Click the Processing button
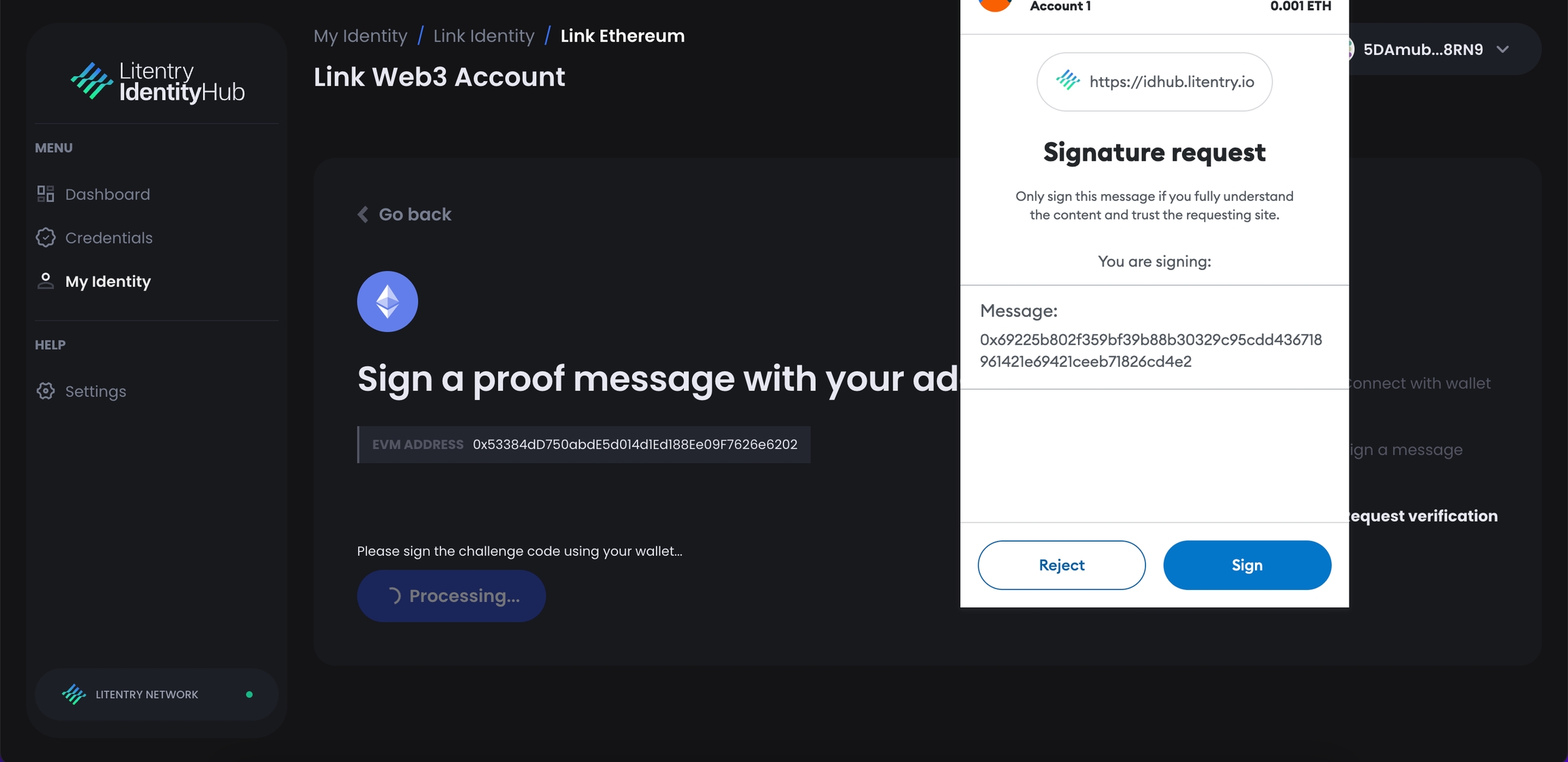The height and width of the screenshot is (762, 1568). (451, 595)
